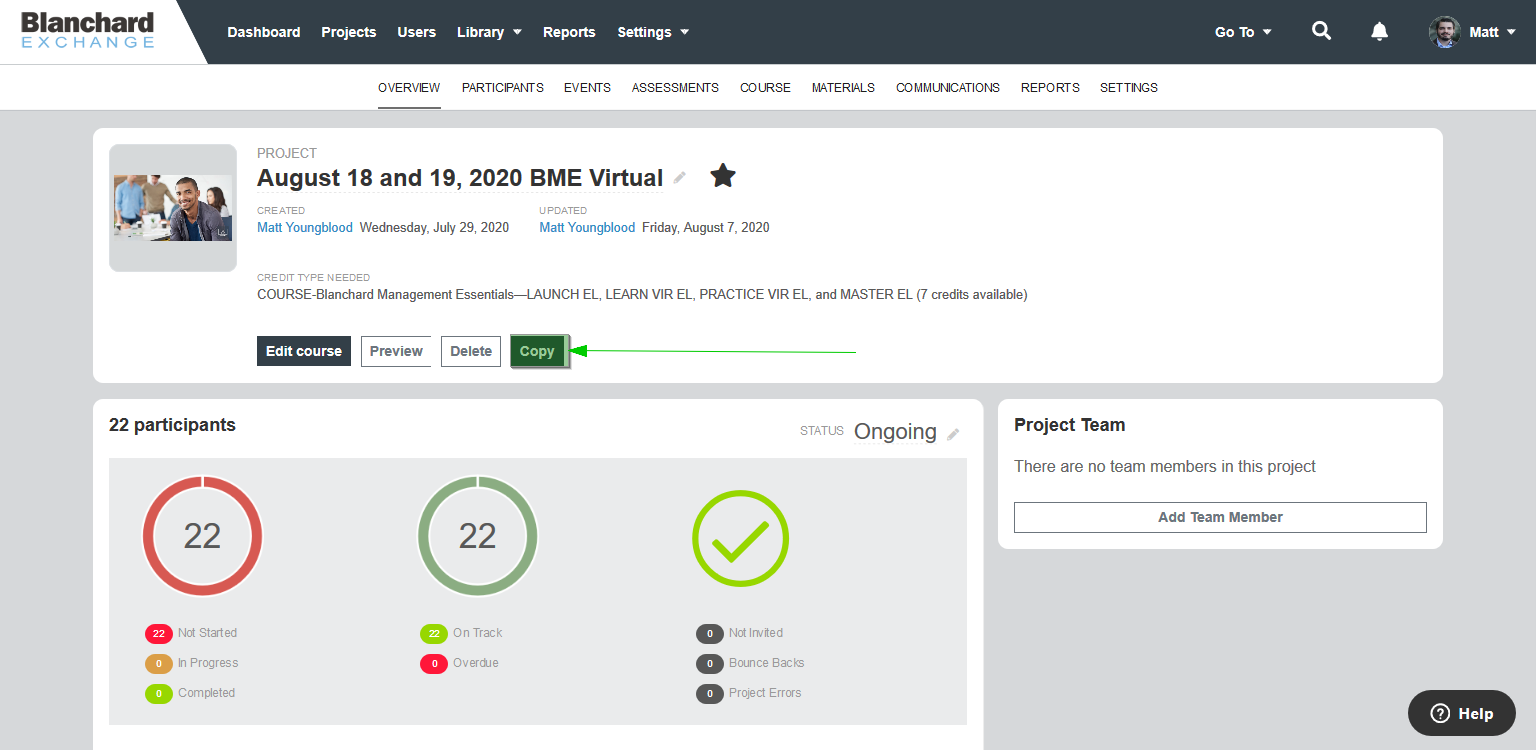The width and height of the screenshot is (1536, 750).
Task: Edit project title with pencil icon
Action: click(x=680, y=178)
